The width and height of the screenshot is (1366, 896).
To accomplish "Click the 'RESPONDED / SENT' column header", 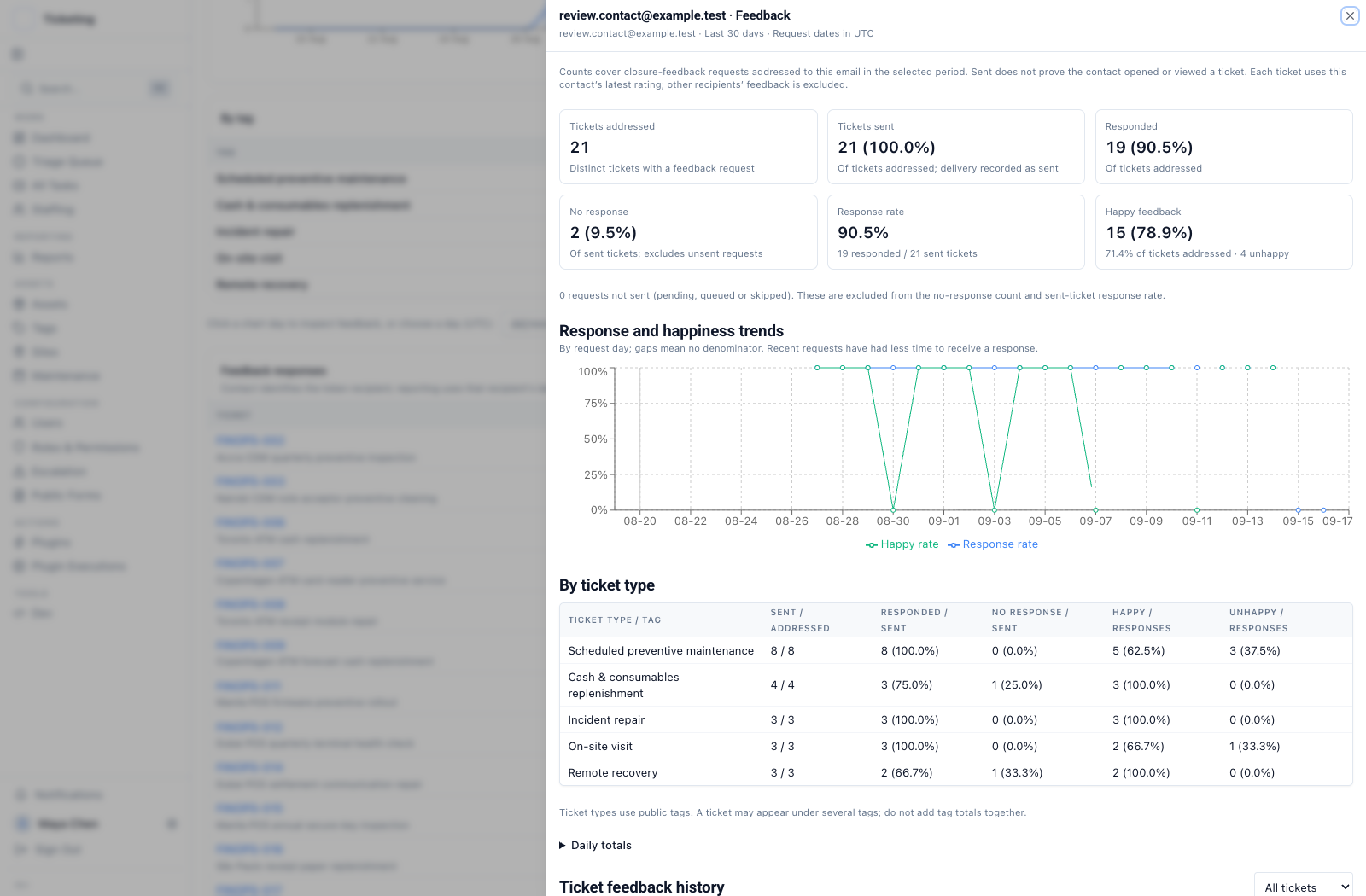I will pyautogui.click(x=914, y=620).
